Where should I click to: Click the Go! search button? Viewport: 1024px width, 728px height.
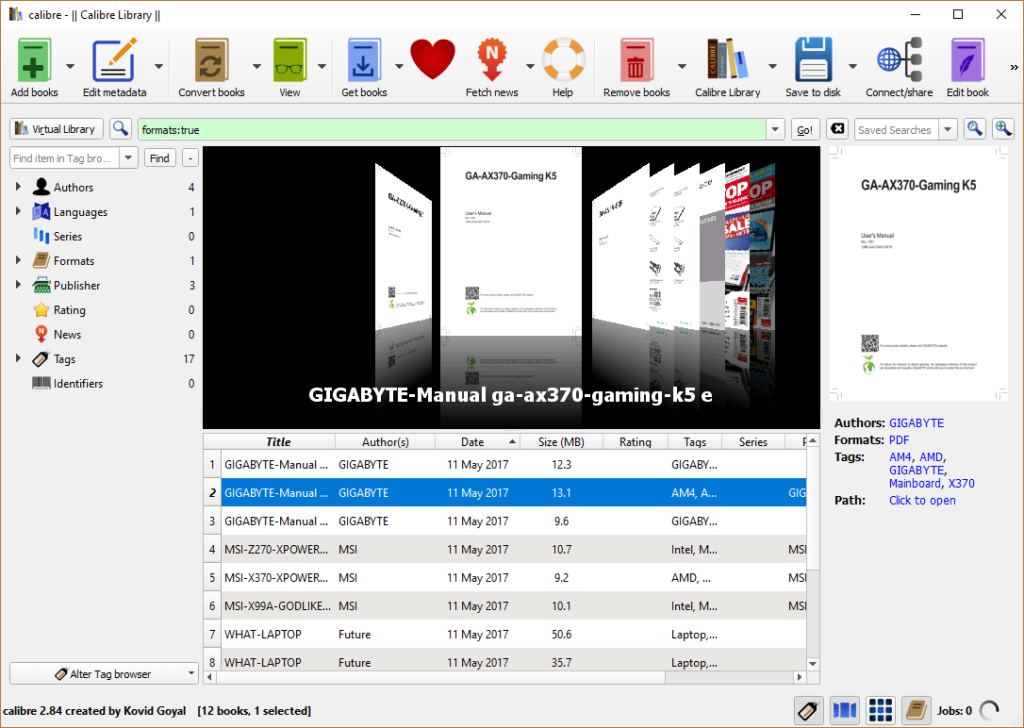tap(805, 129)
